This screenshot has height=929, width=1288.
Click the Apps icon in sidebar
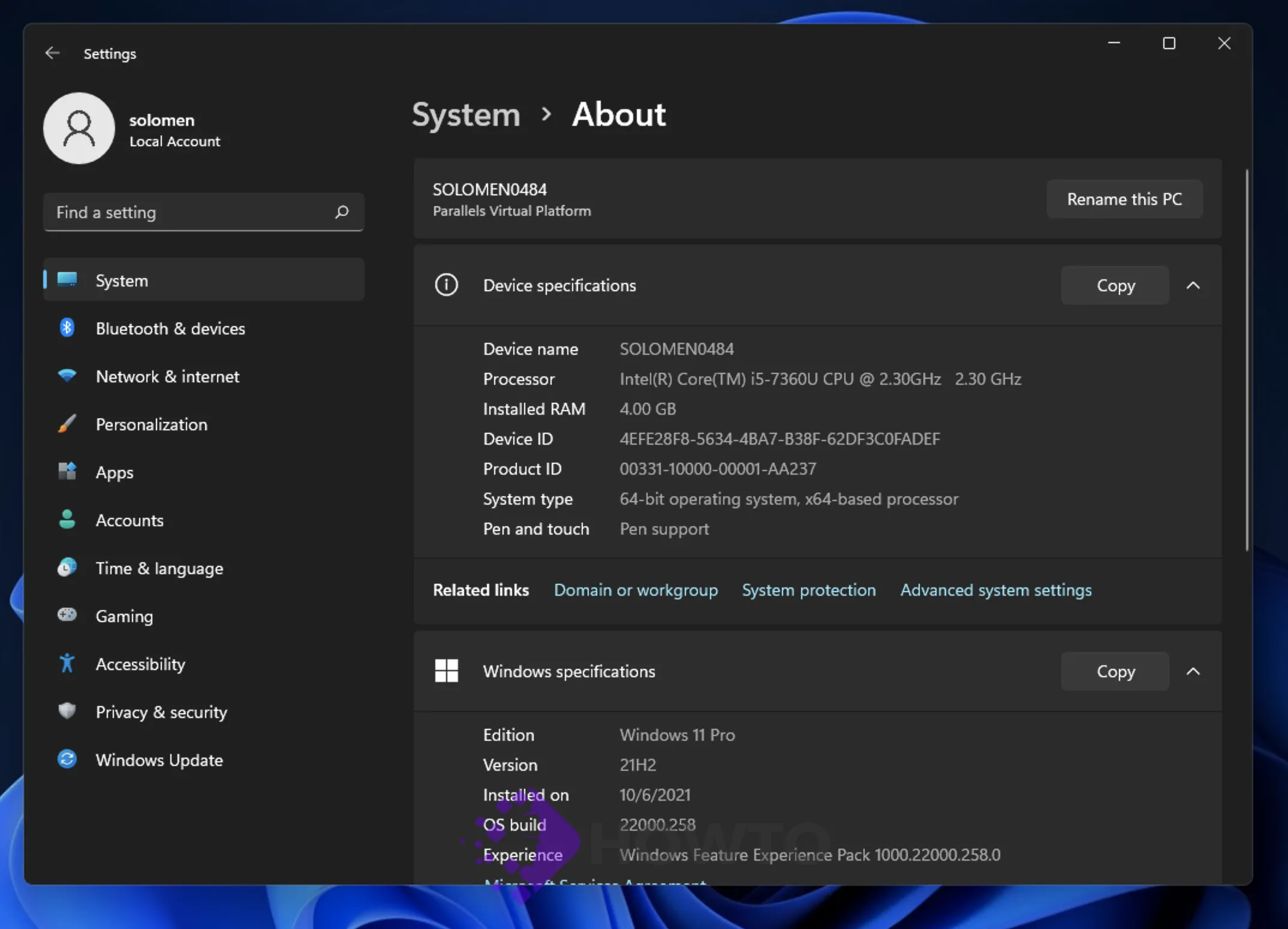pyautogui.click(x=67, y=472)
